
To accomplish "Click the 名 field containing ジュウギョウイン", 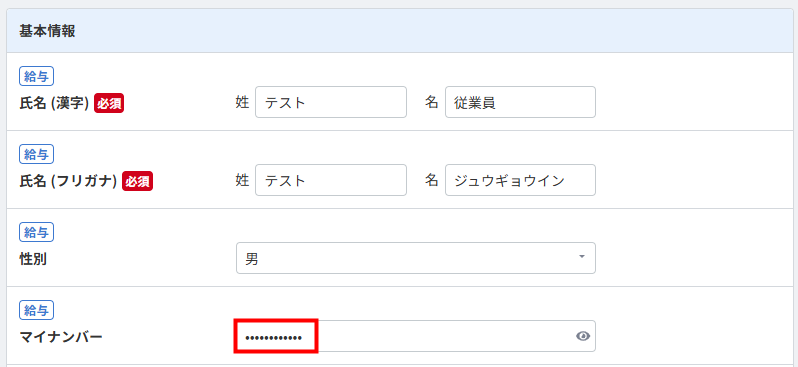I will click(520, 180).
